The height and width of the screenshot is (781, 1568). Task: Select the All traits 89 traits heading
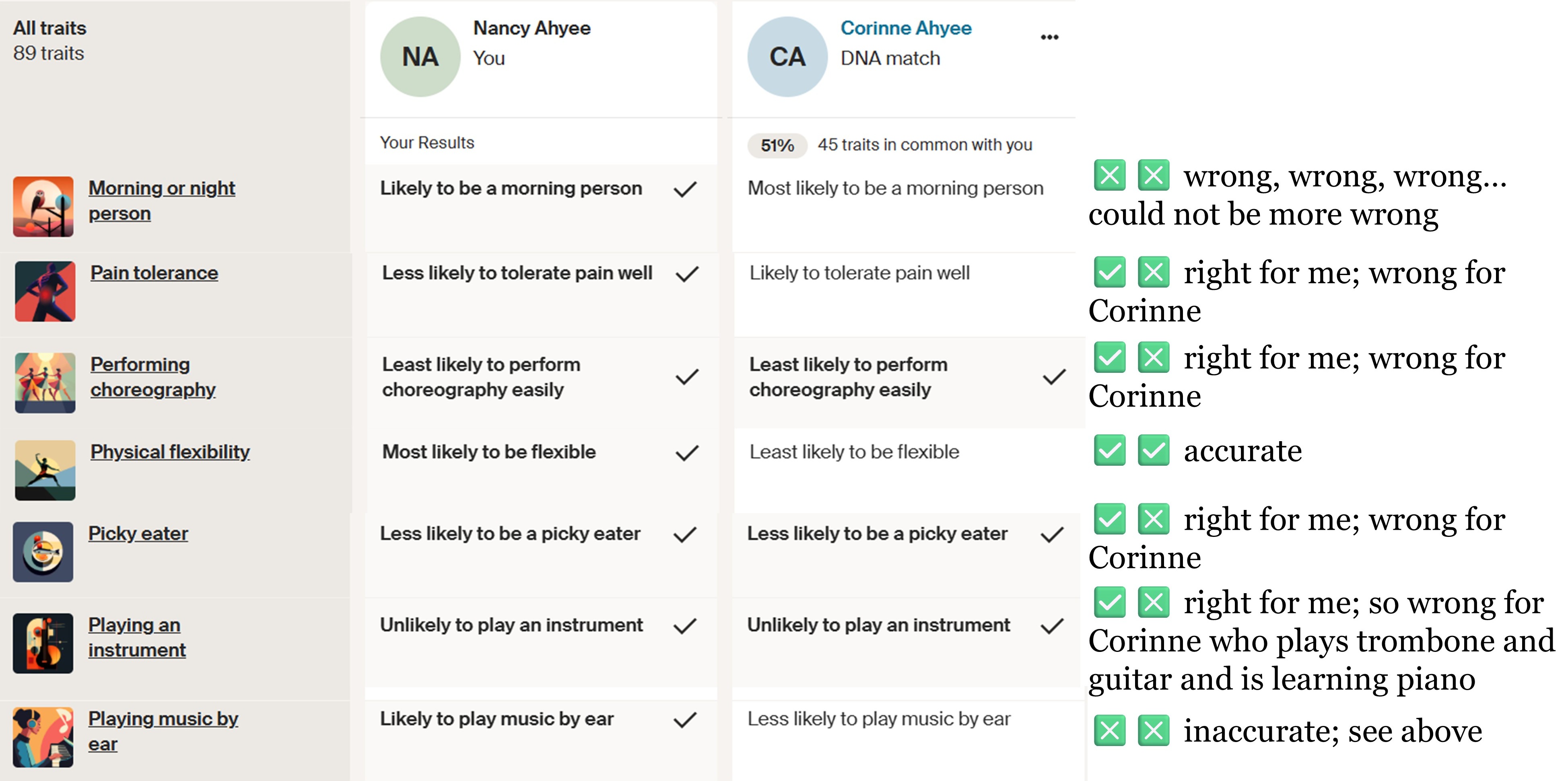pyautogui.click(x=49, y=40)
